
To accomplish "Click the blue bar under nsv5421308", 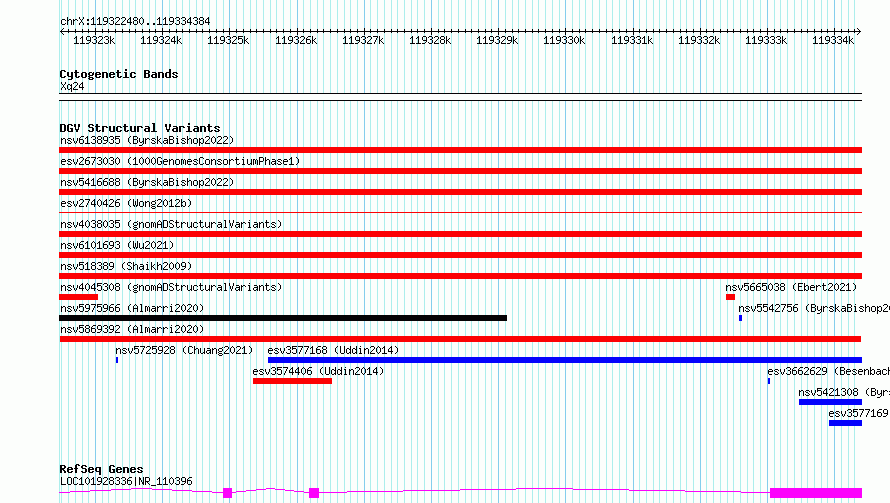I will 830,402.
